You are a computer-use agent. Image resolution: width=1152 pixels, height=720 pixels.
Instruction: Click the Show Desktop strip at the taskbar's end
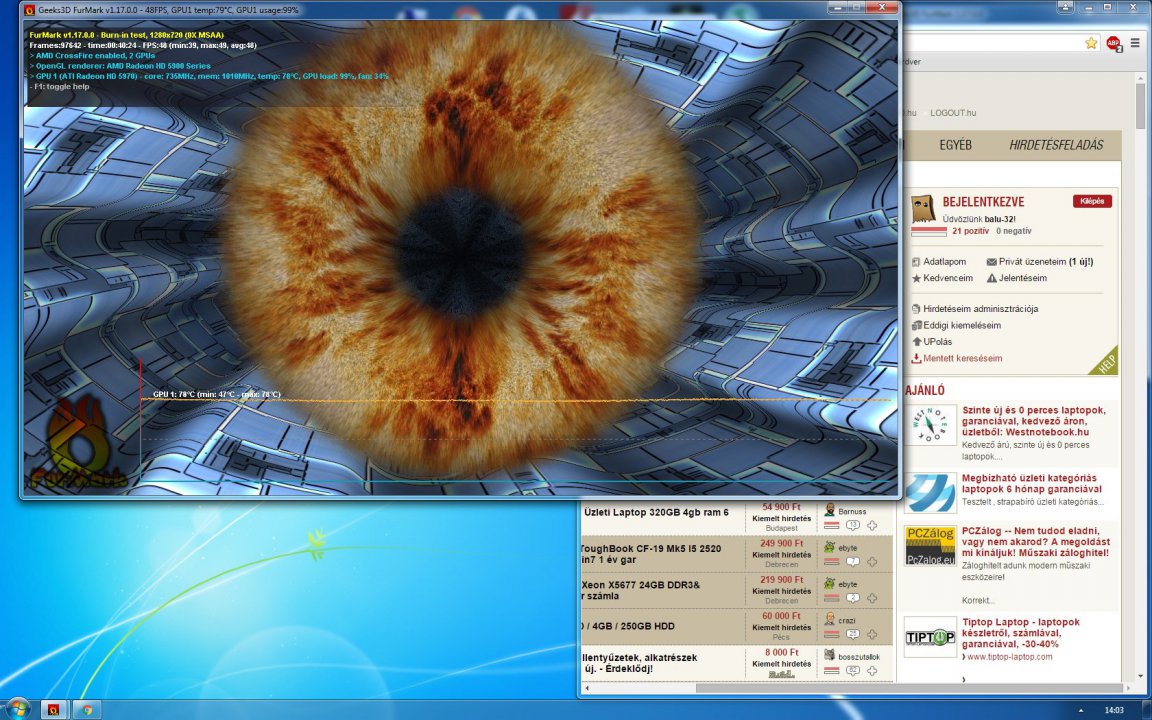click(1147, 710)
